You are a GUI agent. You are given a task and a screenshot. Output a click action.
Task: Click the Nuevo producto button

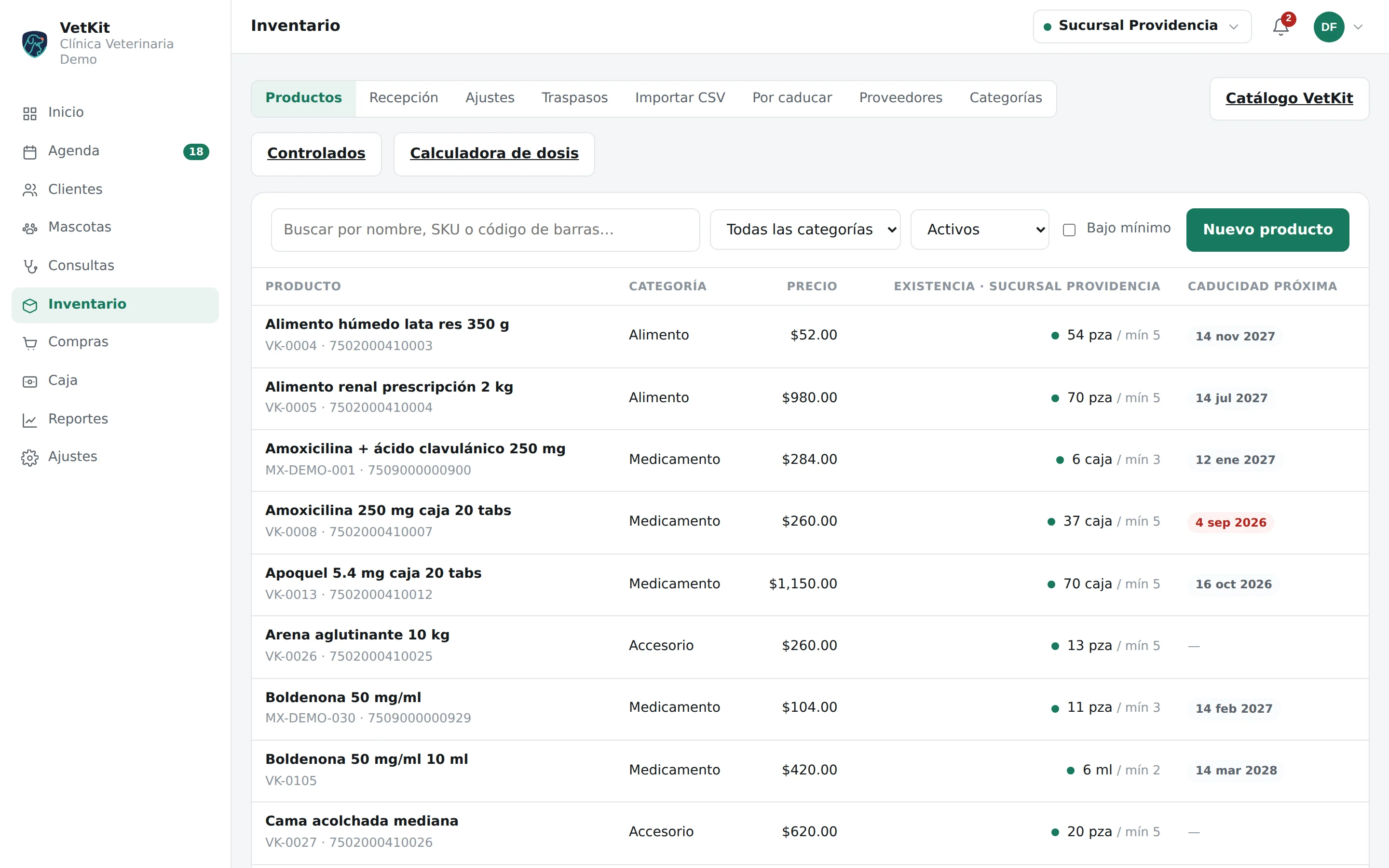point(1267,230)
